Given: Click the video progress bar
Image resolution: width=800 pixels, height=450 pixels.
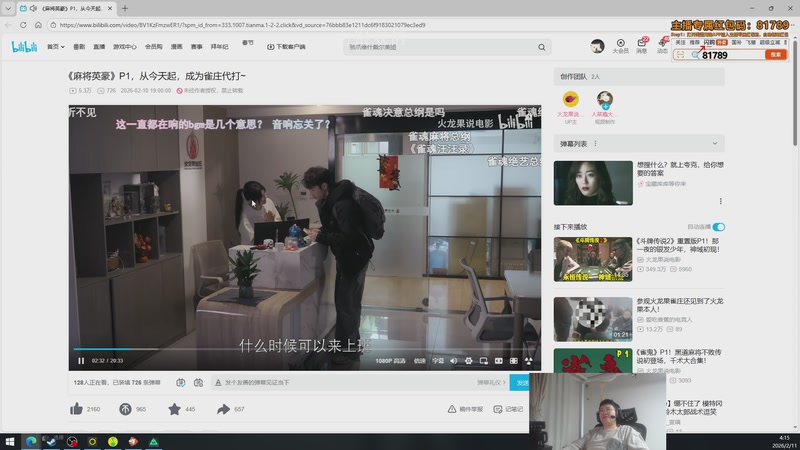Looking at the screenshot, I should (305, 349).
